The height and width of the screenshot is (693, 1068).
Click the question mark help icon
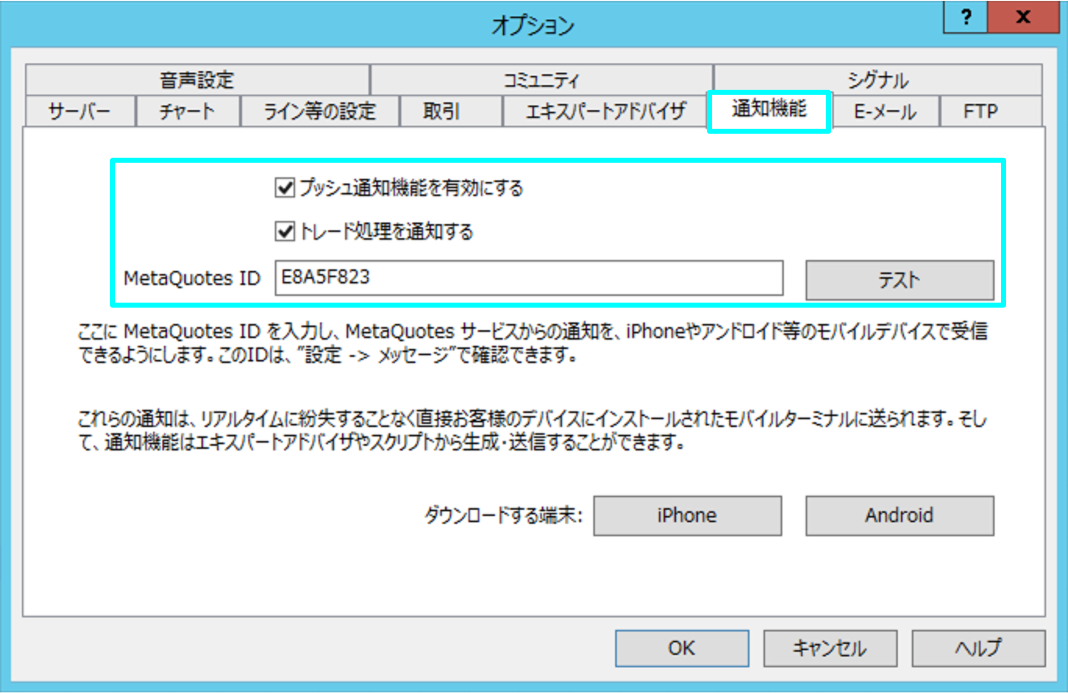966,18
